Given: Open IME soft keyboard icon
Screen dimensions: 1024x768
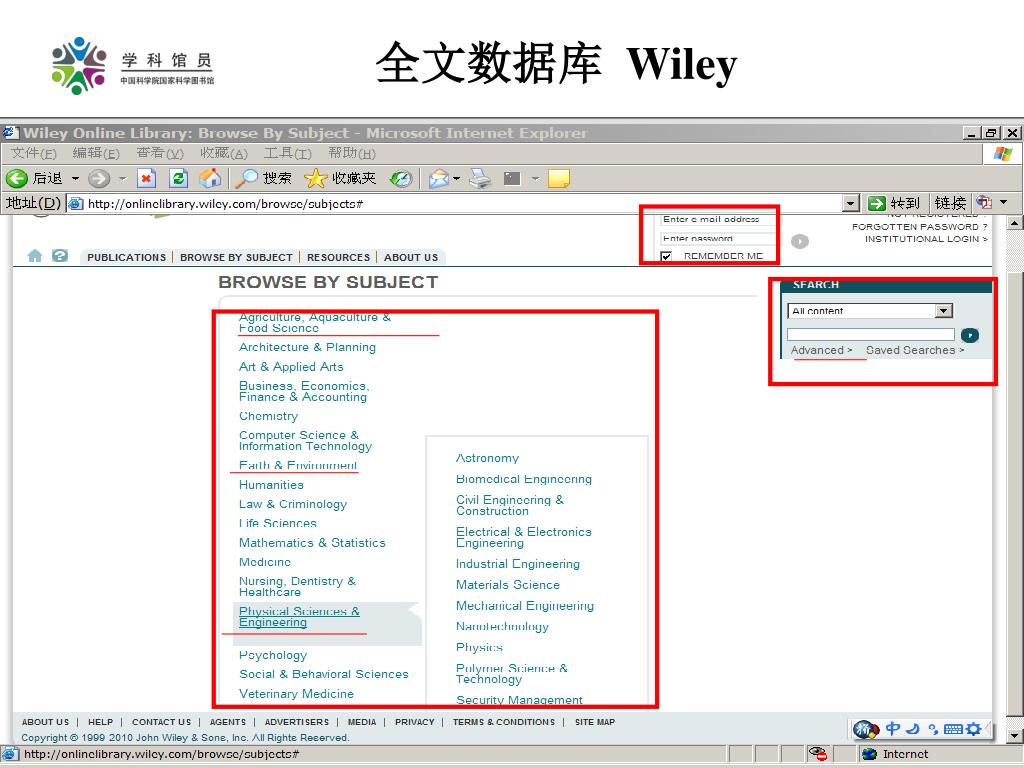Looking at the screenshot, I should click(953, 729).
